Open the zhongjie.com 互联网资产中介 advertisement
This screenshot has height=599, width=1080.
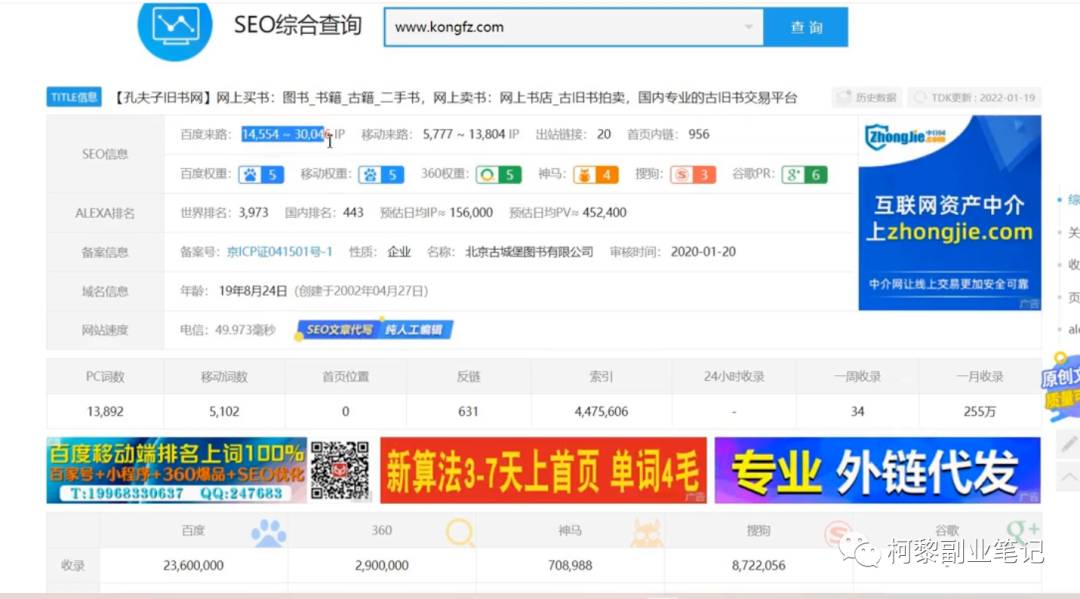tap(949, 213)
